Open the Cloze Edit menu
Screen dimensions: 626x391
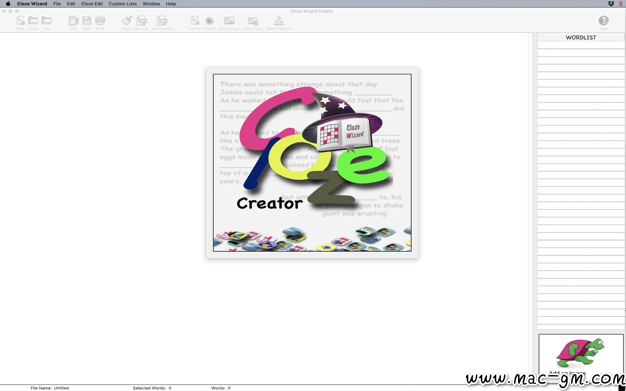coord(92,4)
